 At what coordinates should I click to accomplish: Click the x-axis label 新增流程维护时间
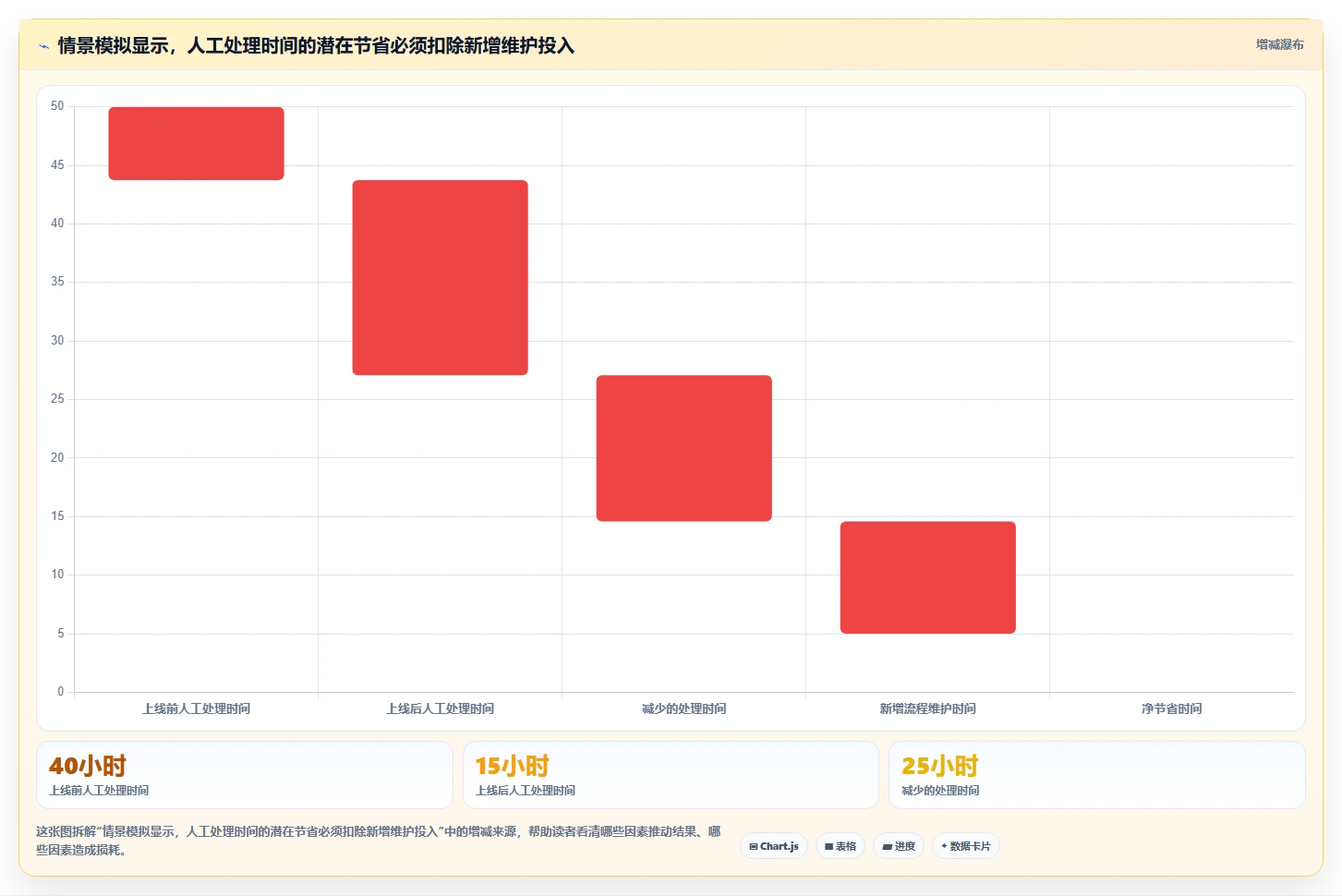coord(927,708)
